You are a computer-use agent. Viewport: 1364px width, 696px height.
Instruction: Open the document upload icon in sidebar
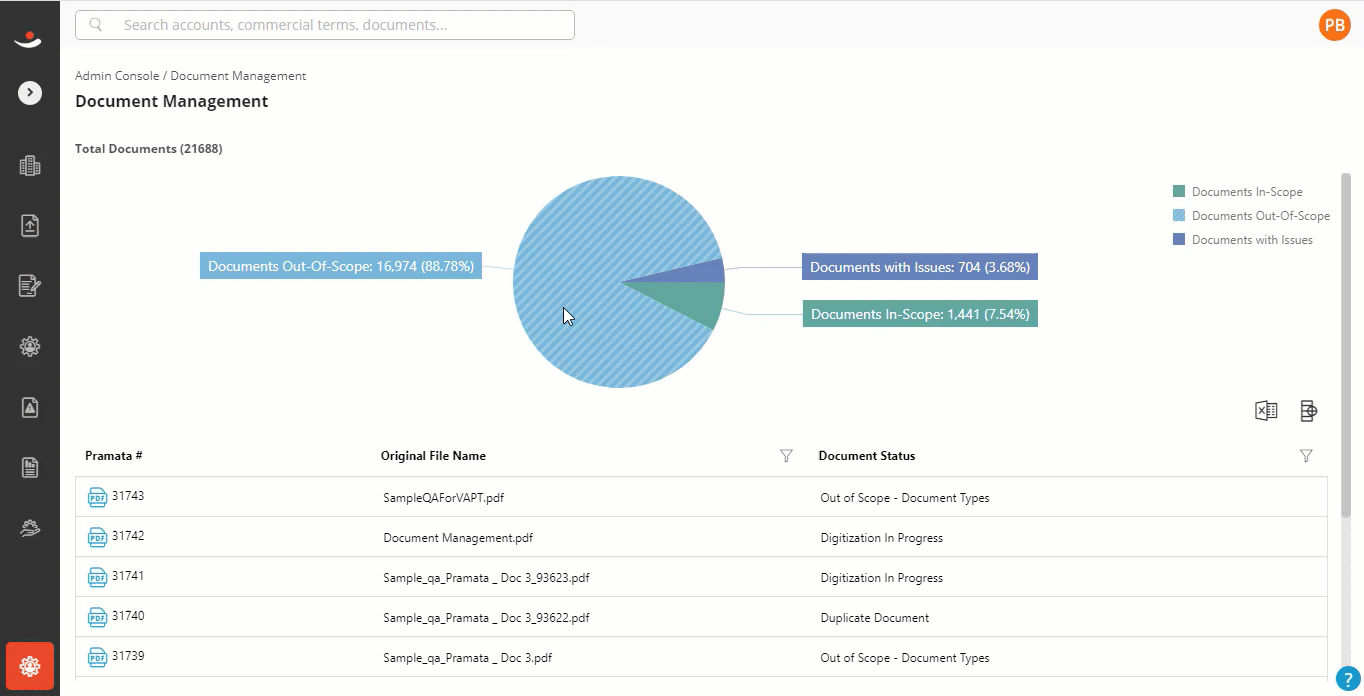[x=30, y=226]
